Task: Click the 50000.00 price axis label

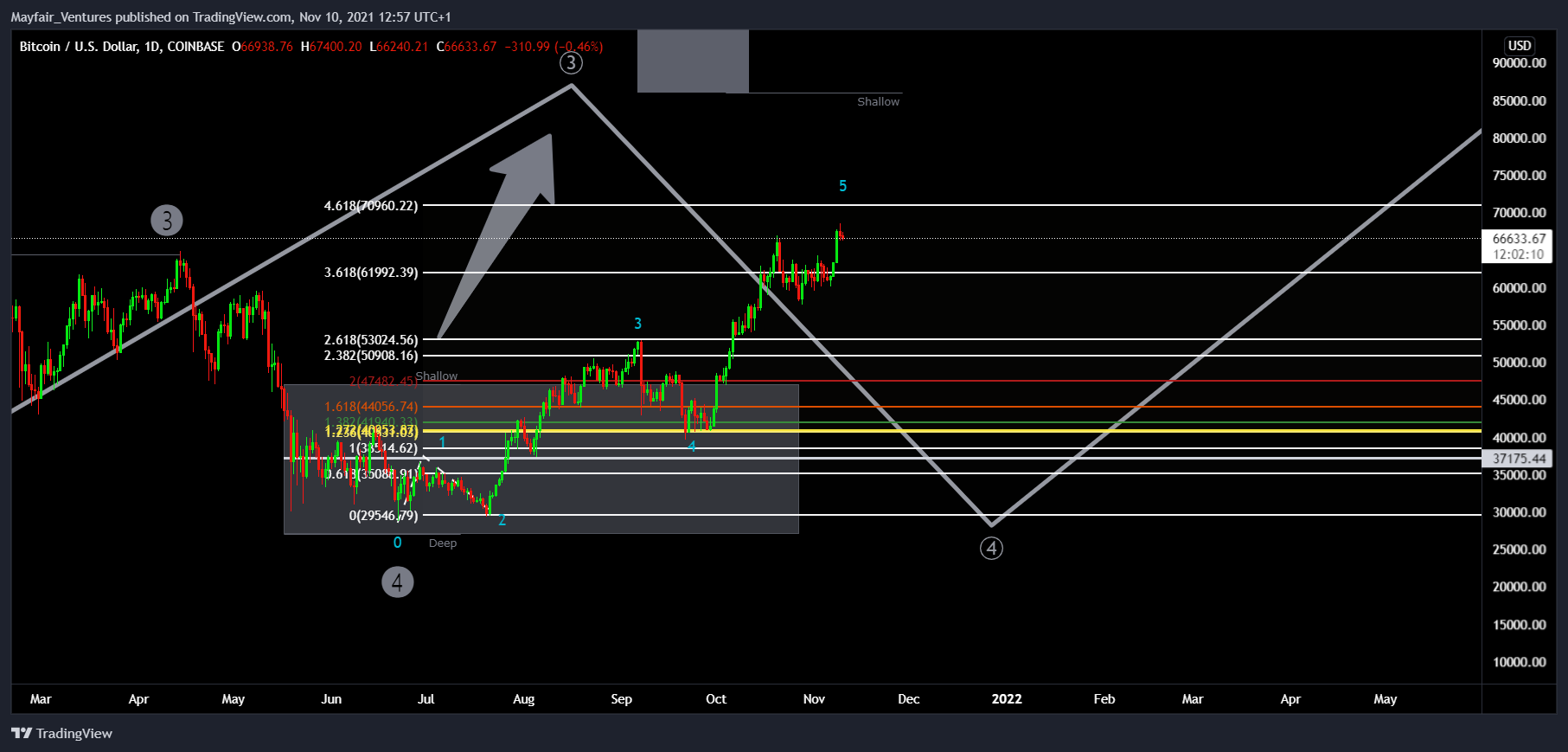Action: coord(1519,363)
